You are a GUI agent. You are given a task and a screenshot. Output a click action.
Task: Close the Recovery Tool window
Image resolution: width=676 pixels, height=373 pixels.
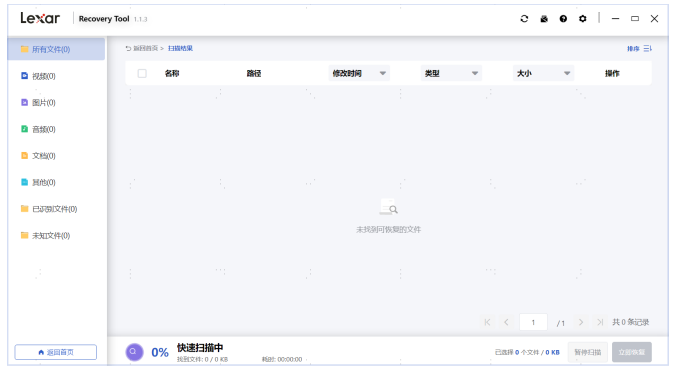point(654,19)
